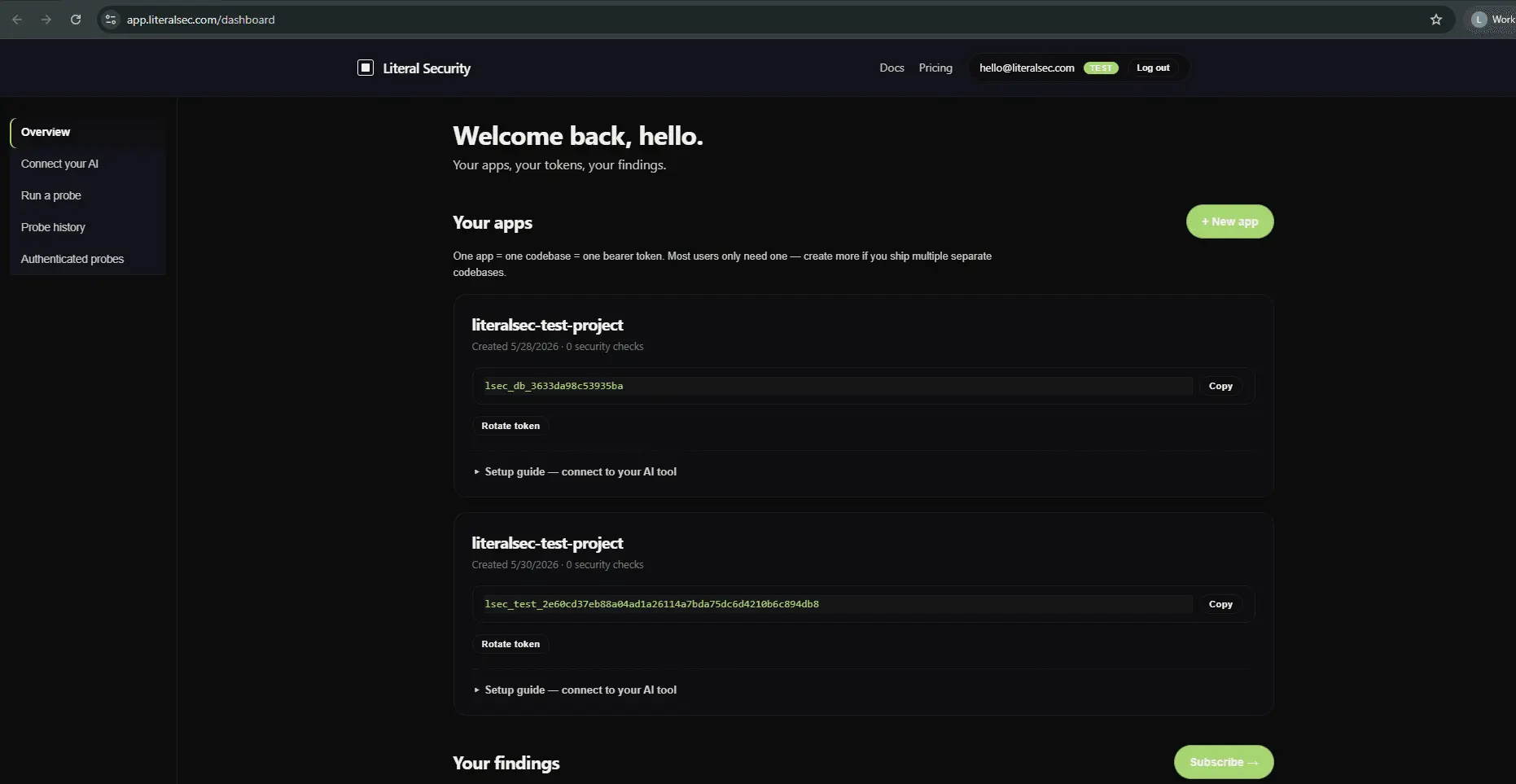Click the browser back arrow
This screenshot has width=1516, height=784.
17,20
